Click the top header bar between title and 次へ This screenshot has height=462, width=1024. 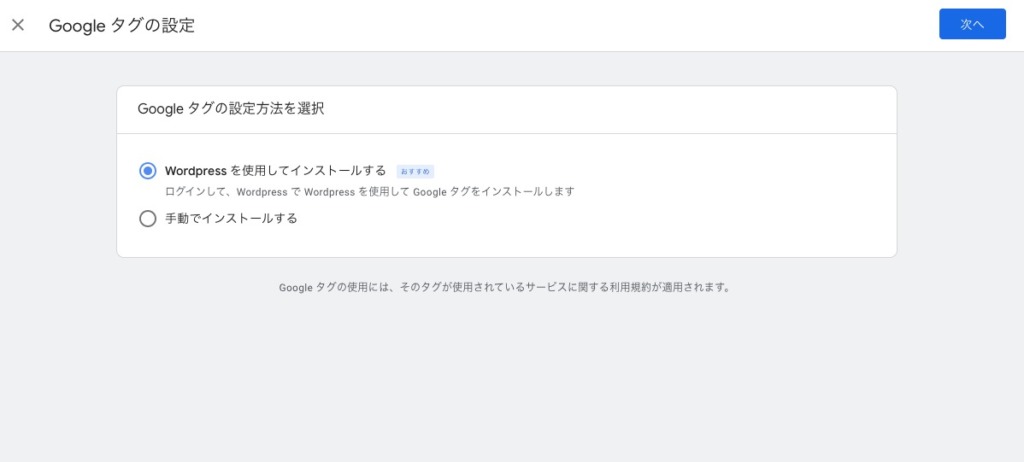[x=567, y=25]
